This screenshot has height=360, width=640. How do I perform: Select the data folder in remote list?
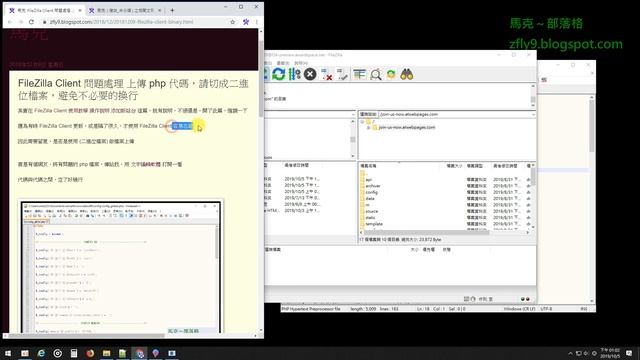[x=370, y=198]
